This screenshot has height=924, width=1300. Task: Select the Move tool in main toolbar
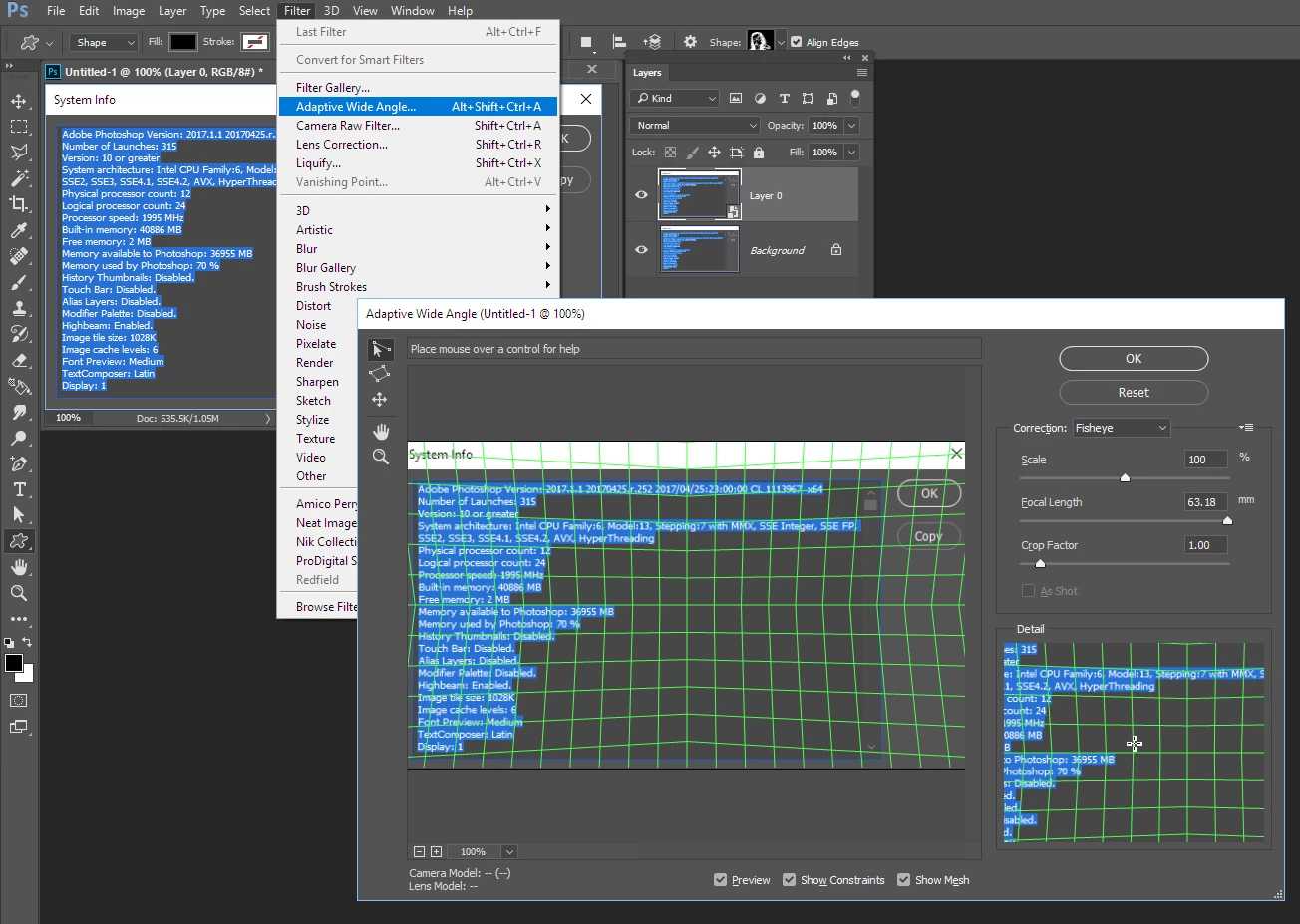click(x=19, y=101)
